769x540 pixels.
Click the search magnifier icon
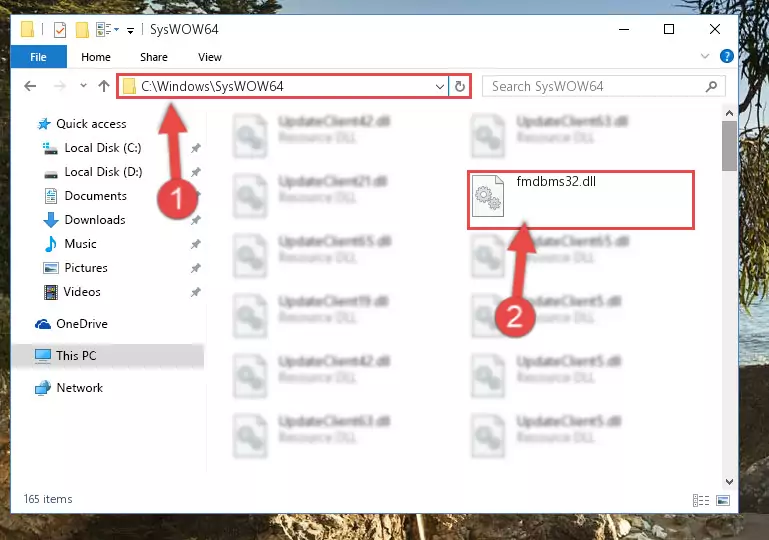click(x=711, y=86)
